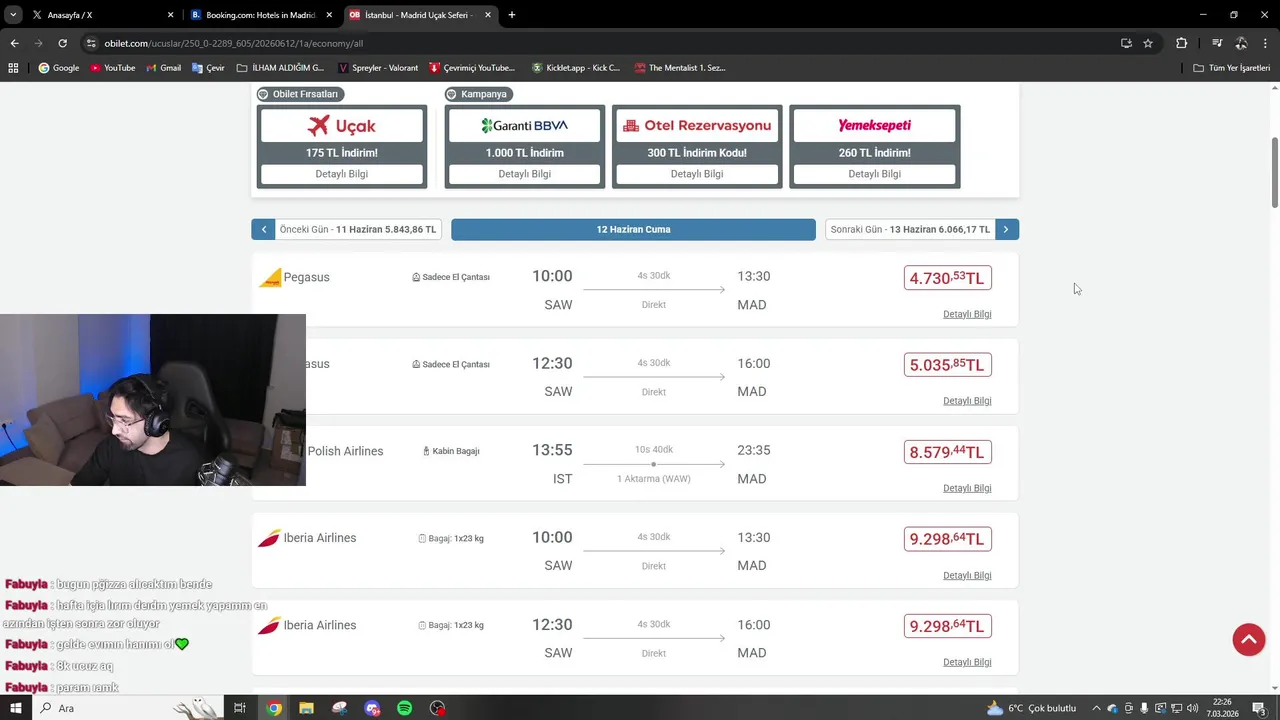Bookmark this page with the star icon
Viewport: 1280px width, 720px height.
(1148, 43)
